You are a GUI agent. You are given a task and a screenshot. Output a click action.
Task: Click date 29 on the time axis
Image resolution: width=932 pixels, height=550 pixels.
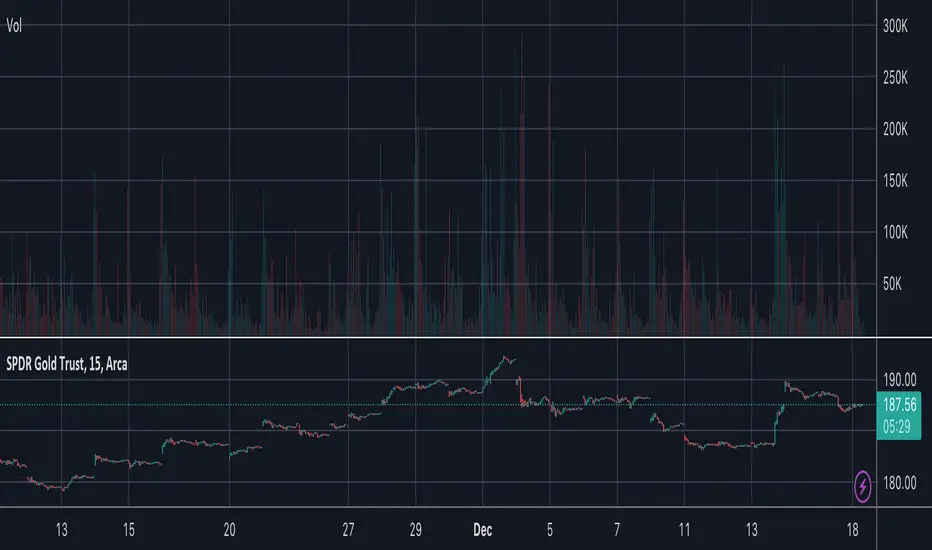coord(415,530)
